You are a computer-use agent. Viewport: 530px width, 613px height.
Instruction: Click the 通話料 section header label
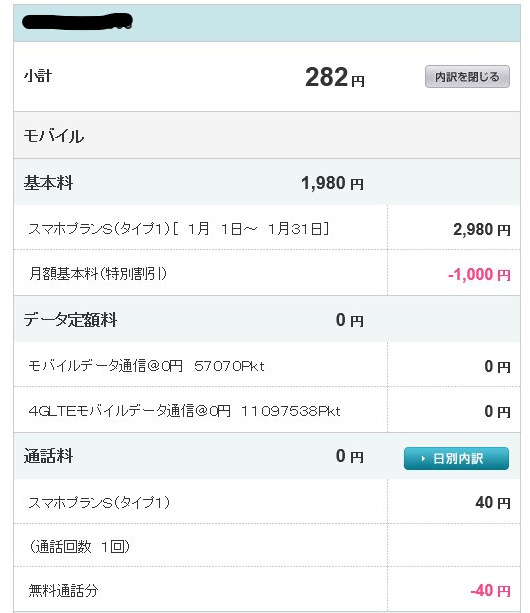pos(48,456)
